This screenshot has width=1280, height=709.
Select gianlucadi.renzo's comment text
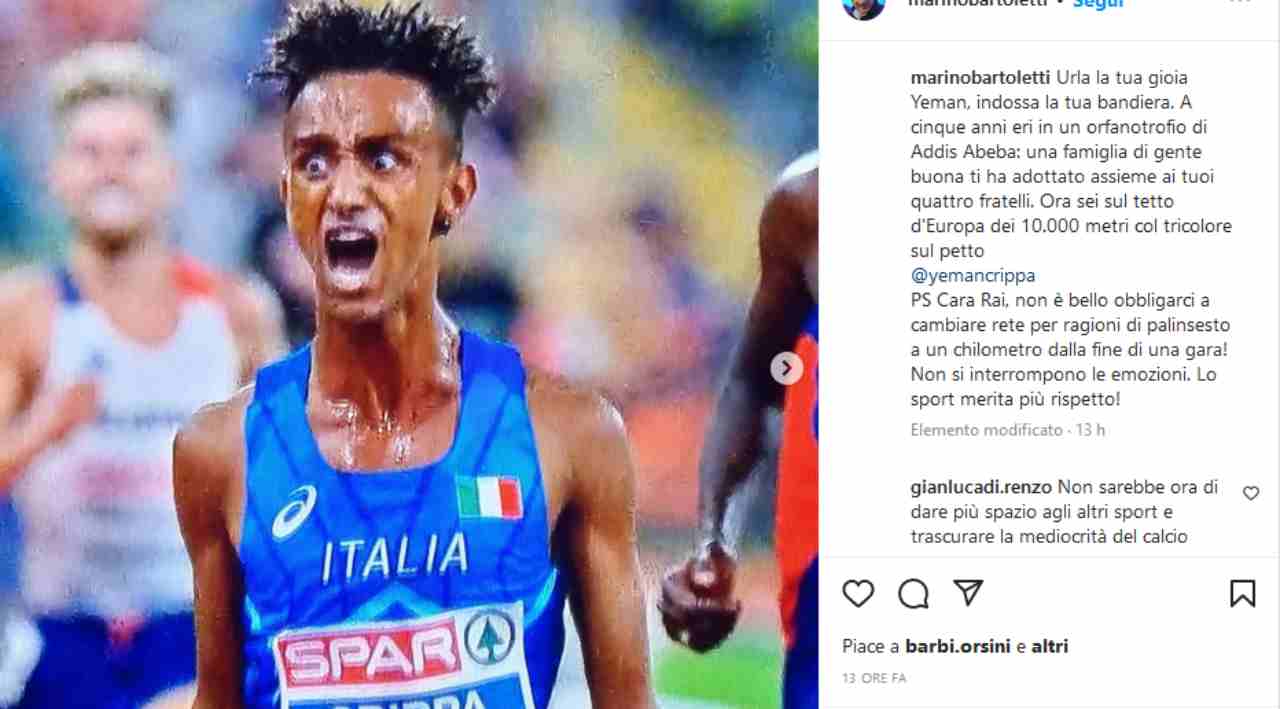click(x=1064, y=512)
